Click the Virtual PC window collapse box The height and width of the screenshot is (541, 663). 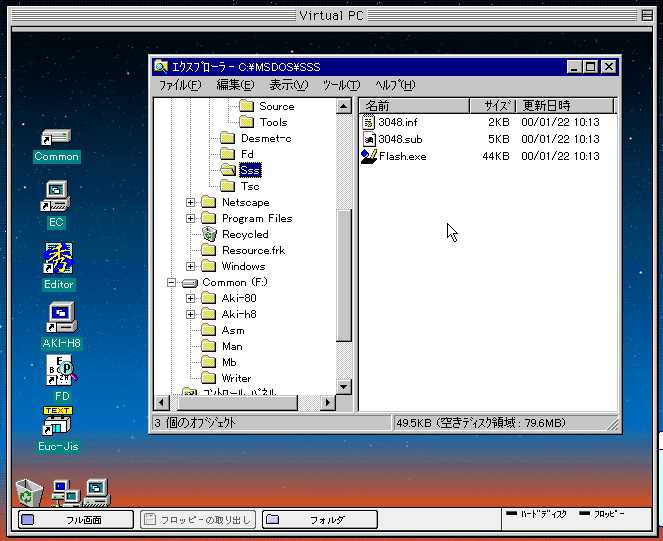coord(647,16)
